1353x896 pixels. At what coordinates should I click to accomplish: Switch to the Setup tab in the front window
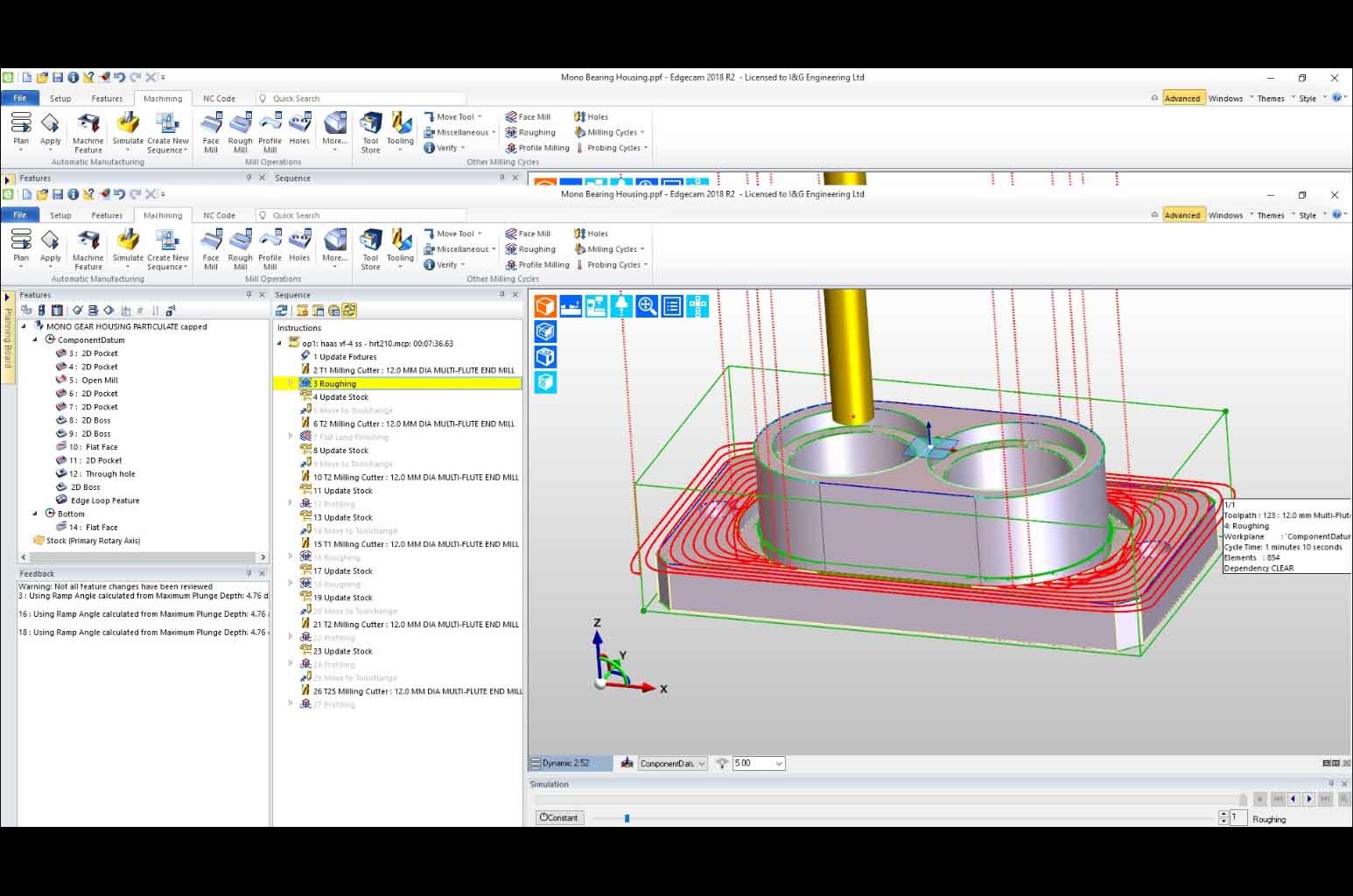click(60, 215)
